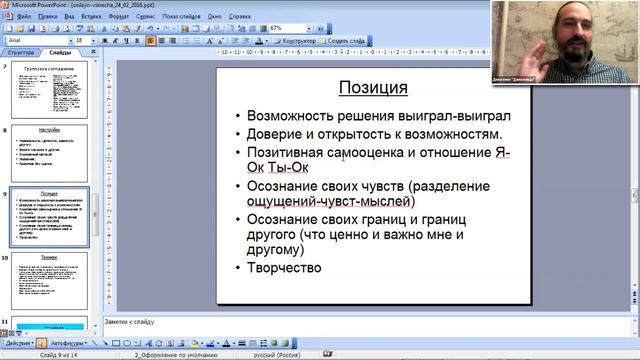Image resolution: width=640 pixels, height=360 pixels.
Task: Toggle text shadow (S) button
Action: click(137, 41)
